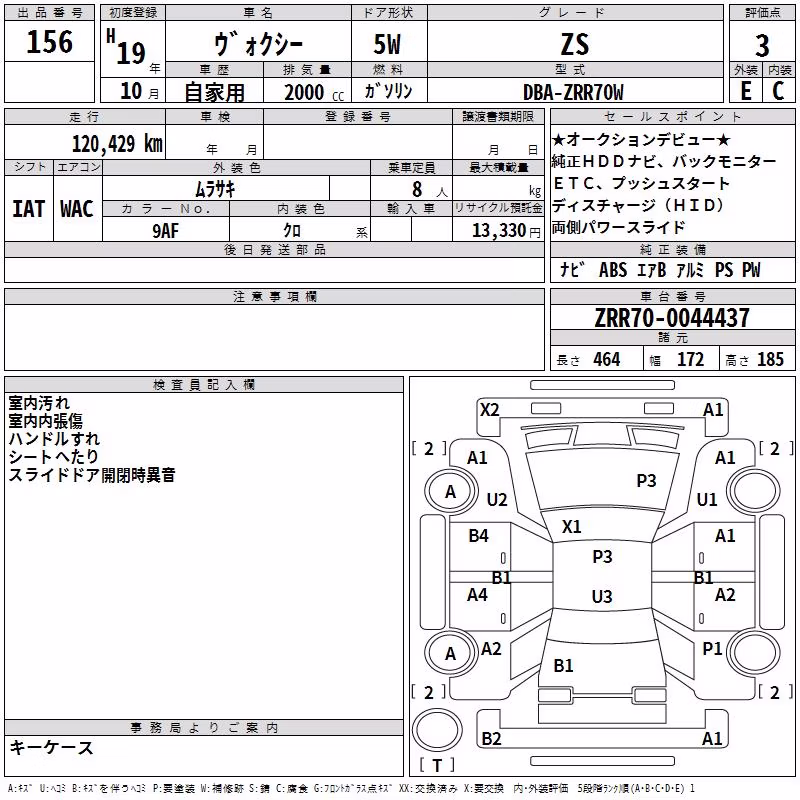Select the car name ヴォクシー
Screen dimensions: 800x800
pos(258,44)
